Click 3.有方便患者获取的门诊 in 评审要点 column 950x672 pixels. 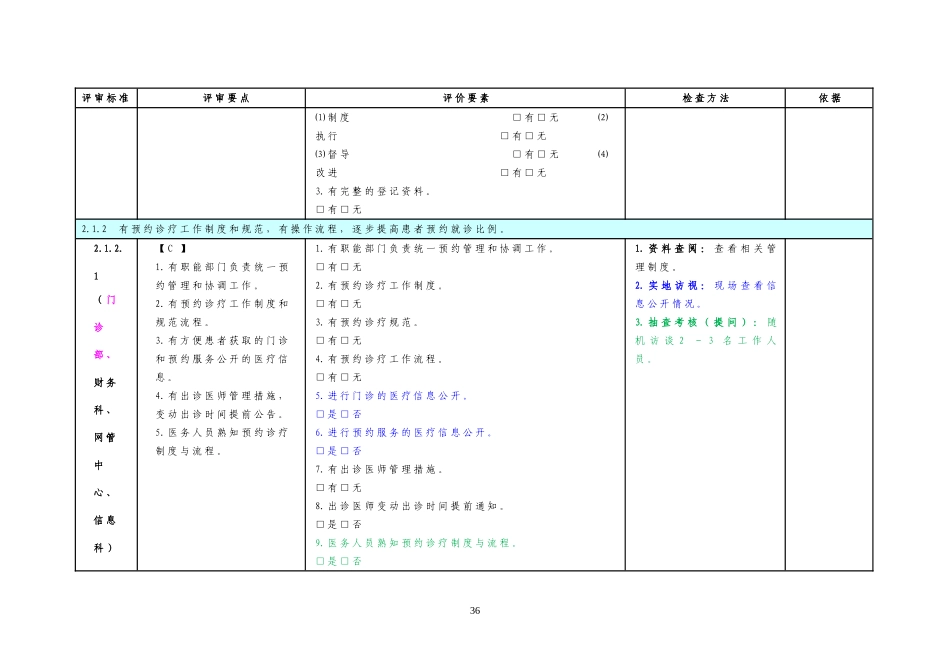tap(221, 341)
